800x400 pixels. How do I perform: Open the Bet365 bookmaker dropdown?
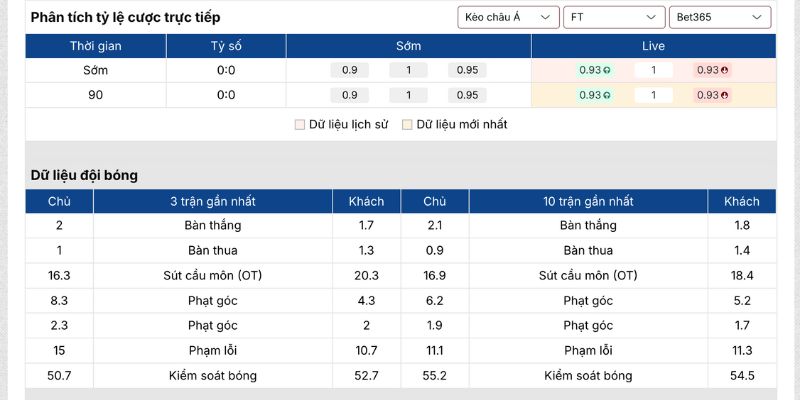719,17
